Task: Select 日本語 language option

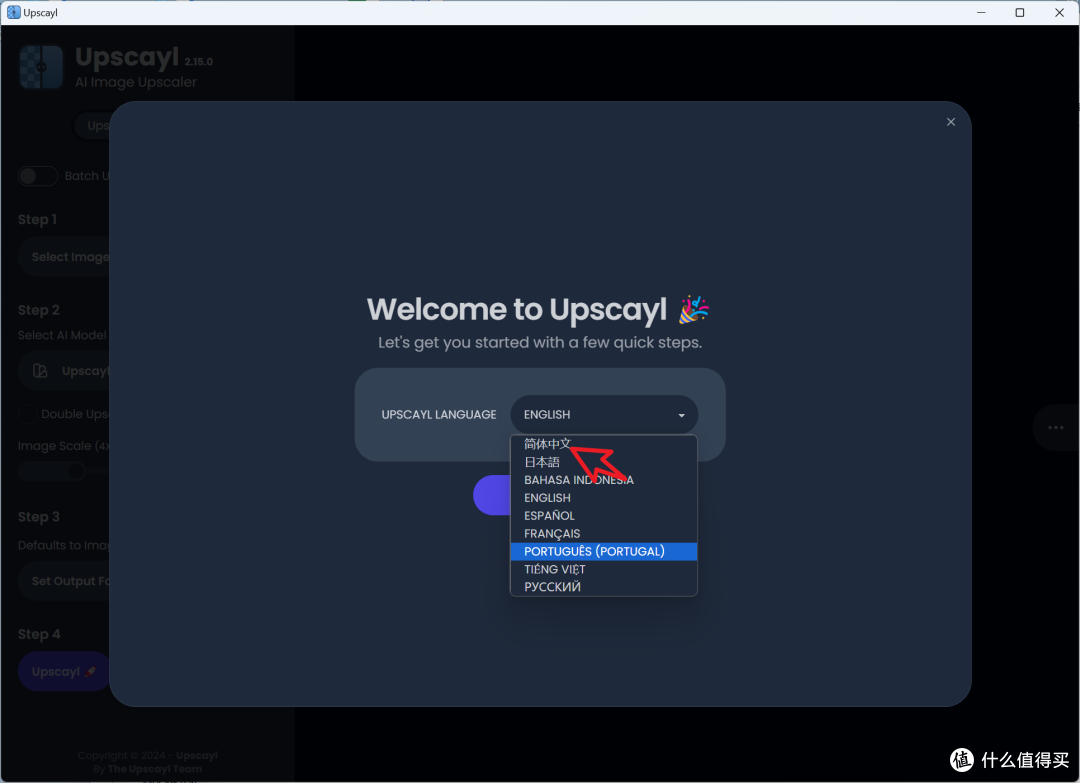Action: 603,462
